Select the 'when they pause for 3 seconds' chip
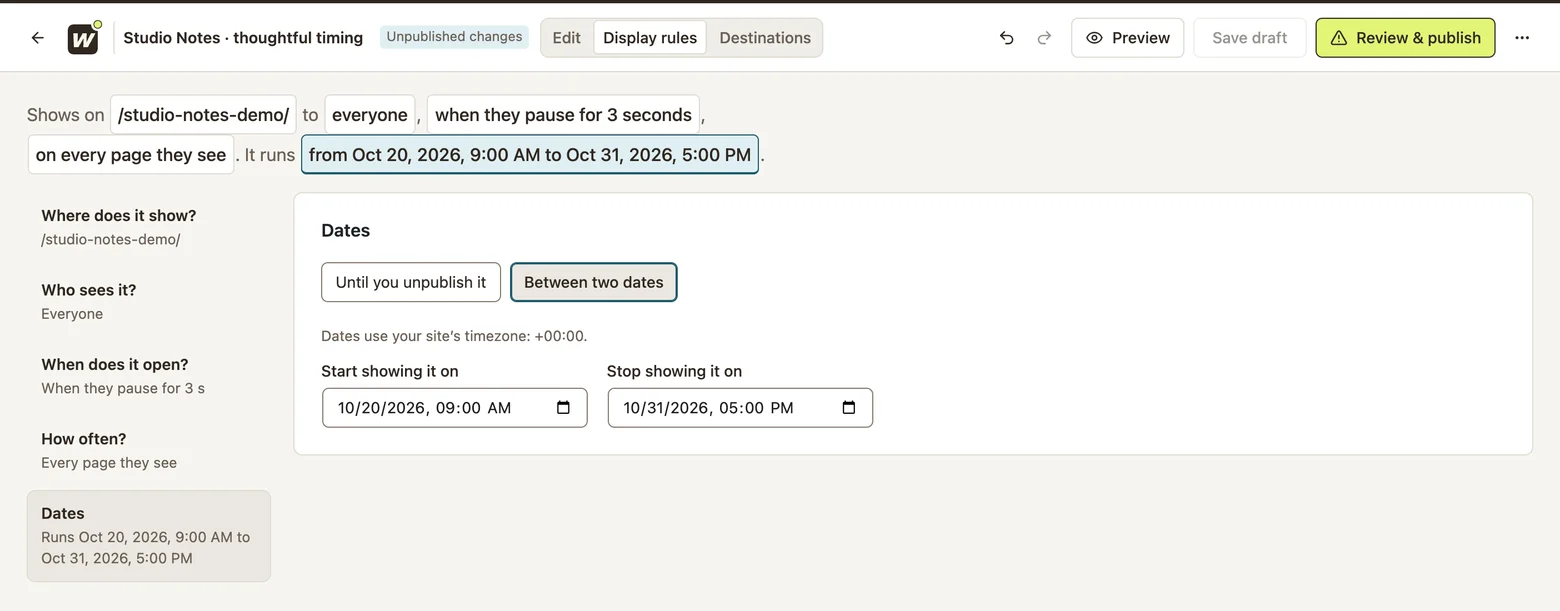The image size is (1560, 611). click(563, 115)
